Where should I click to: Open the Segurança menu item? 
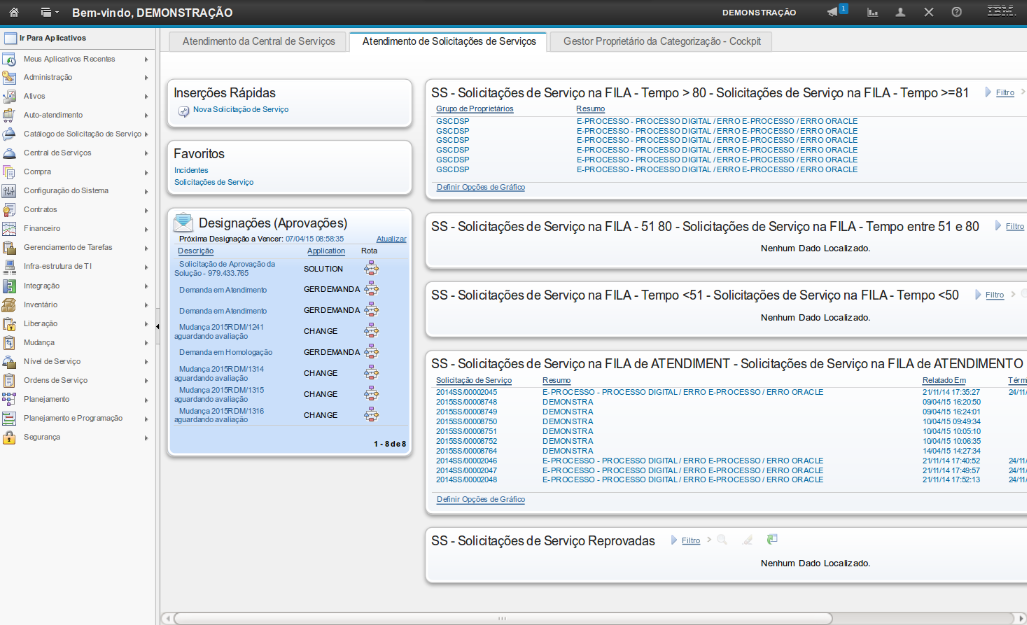tap(41, 437)
